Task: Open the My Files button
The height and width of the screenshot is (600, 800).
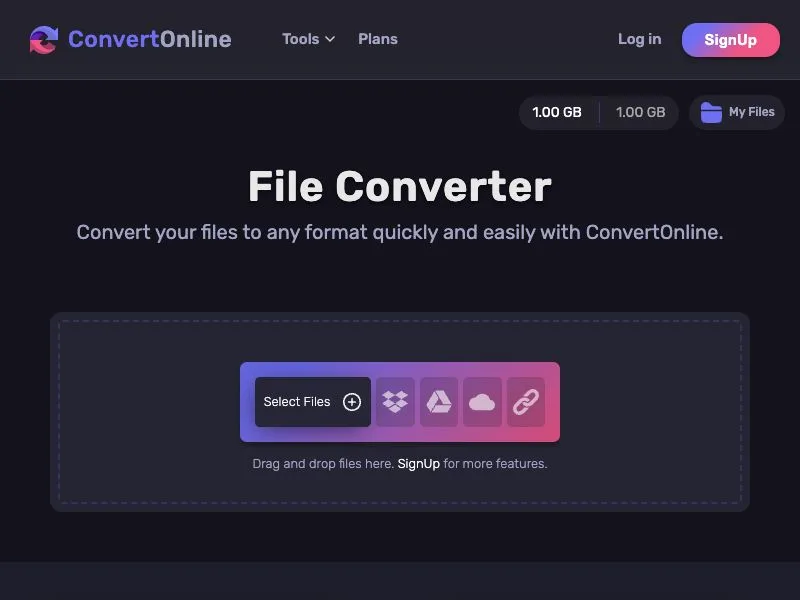Action: pyautogui.click(x=737, y=112)
